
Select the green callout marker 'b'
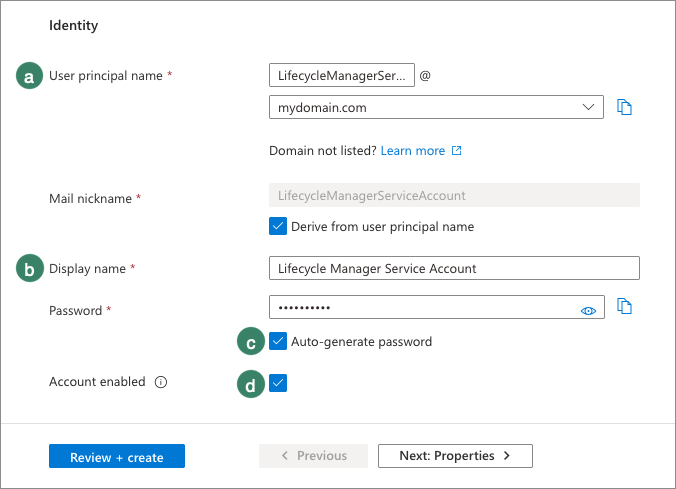(x=30, y=268)
